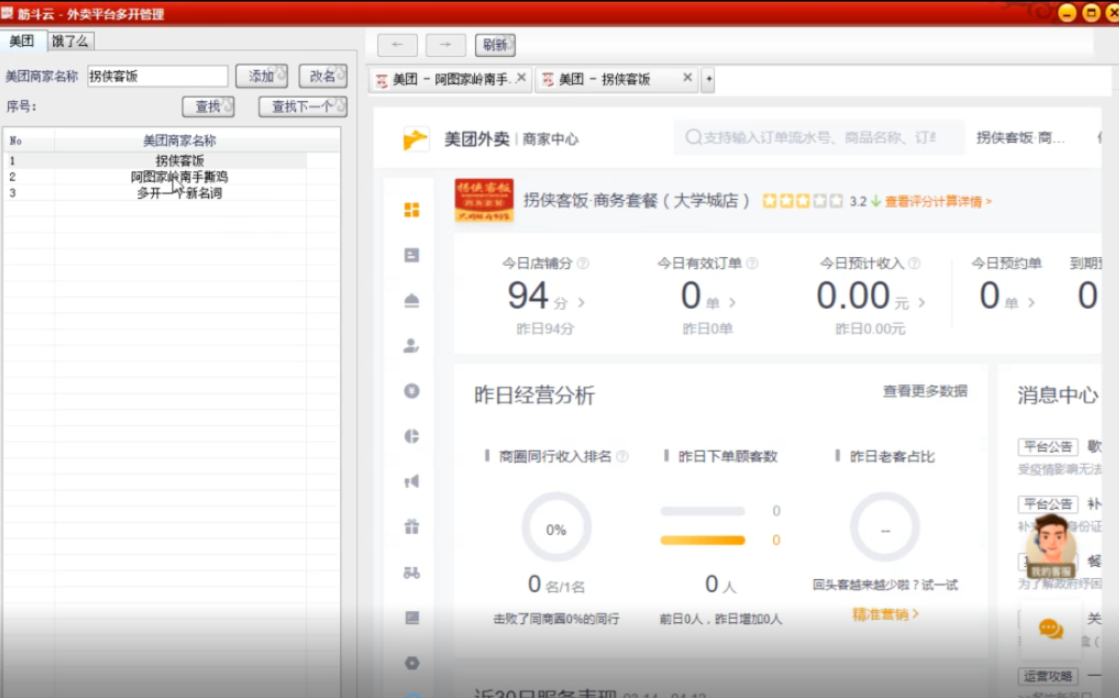This screenshot has height=698, width=1119.
Task: Open the round coin finance sidebar icon
Action: coord(412,390)
